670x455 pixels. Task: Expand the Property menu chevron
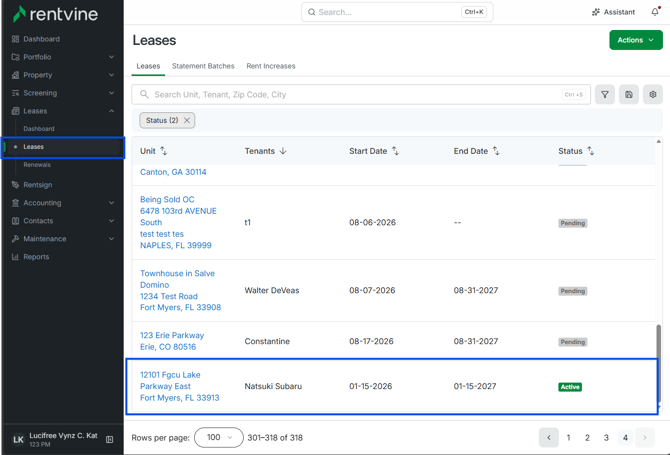[111, 75]
